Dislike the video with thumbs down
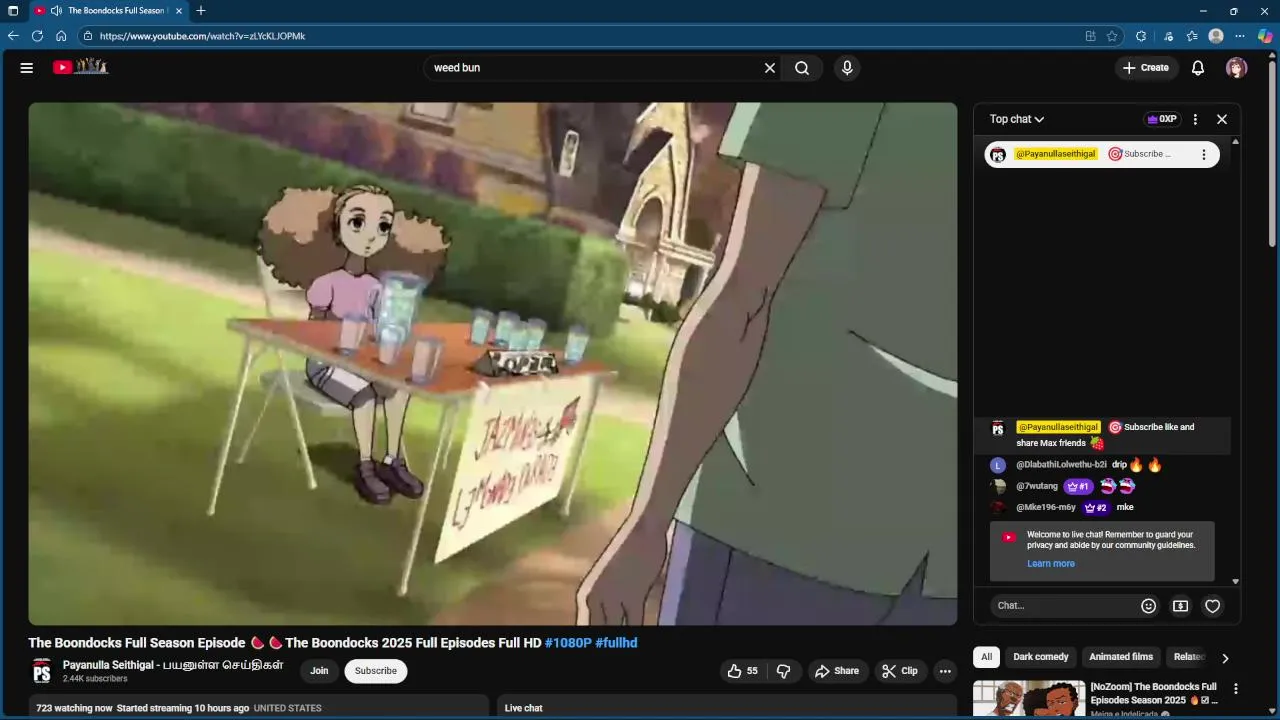Image resolution: width=1280 pixels, height=720 pixels. pos(784,671)
